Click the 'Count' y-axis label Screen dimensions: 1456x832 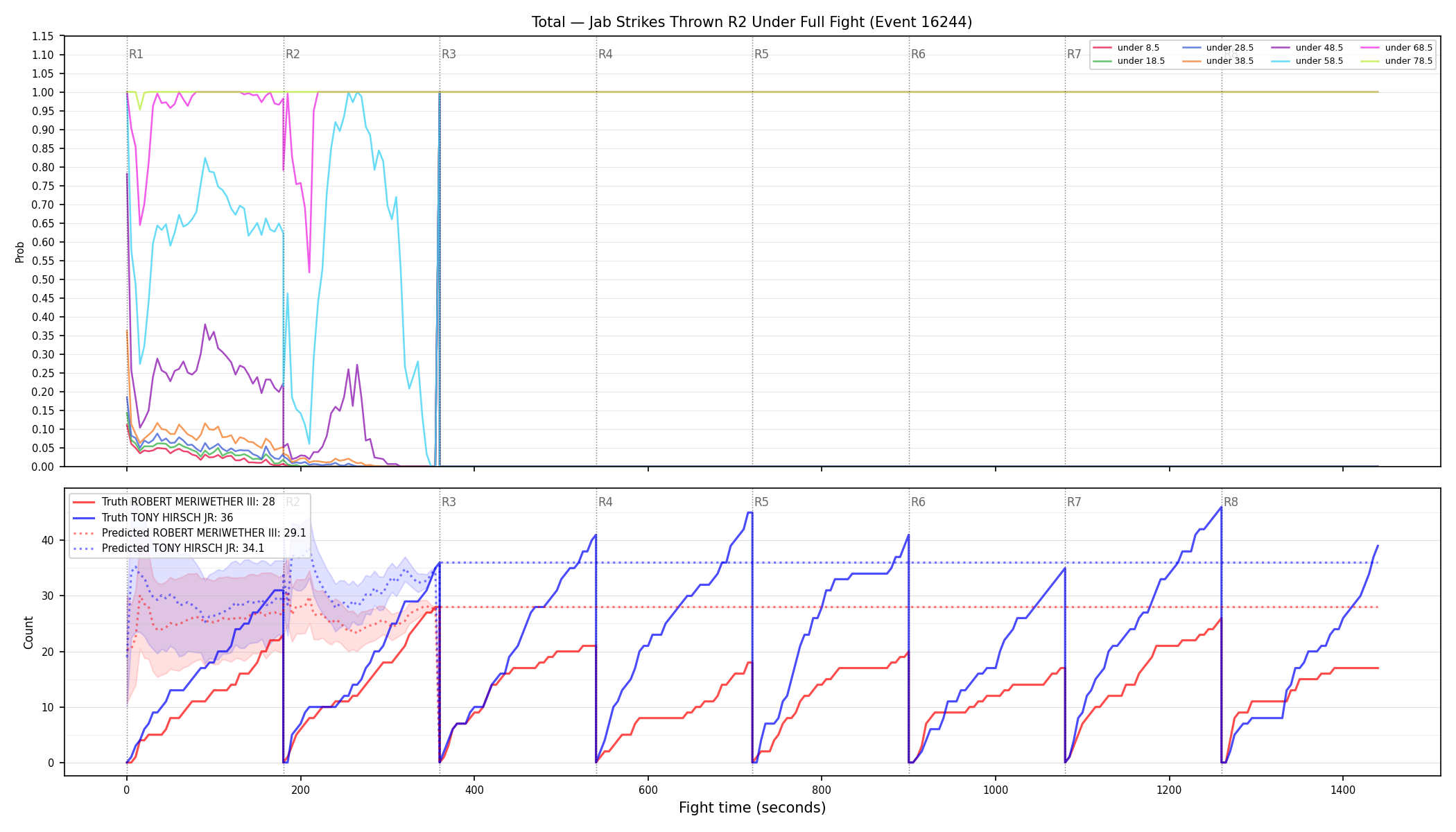coord(28,632)
